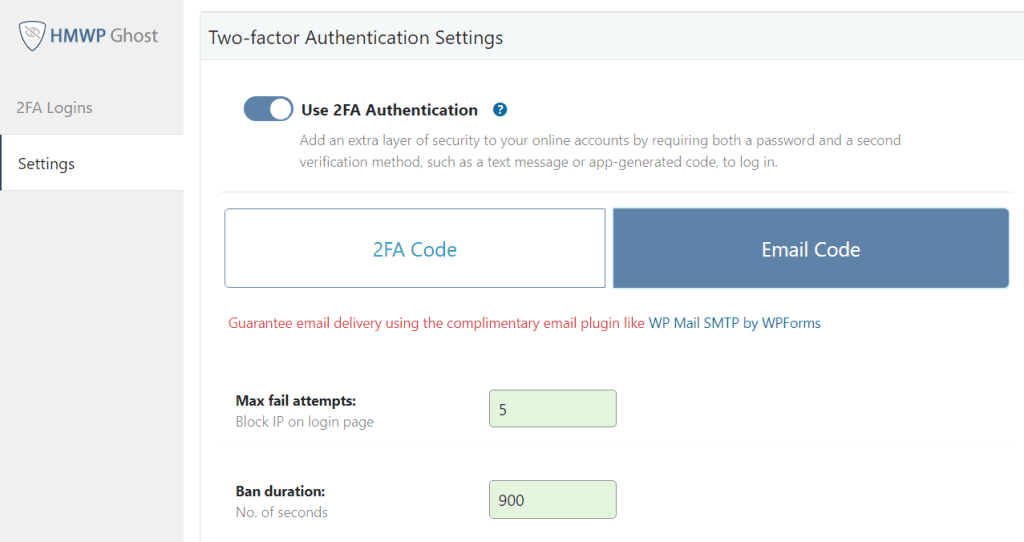This screenshot has width=1024, height=542.
Task: Select Settings in the left sidebar
Action: [46, 163]
